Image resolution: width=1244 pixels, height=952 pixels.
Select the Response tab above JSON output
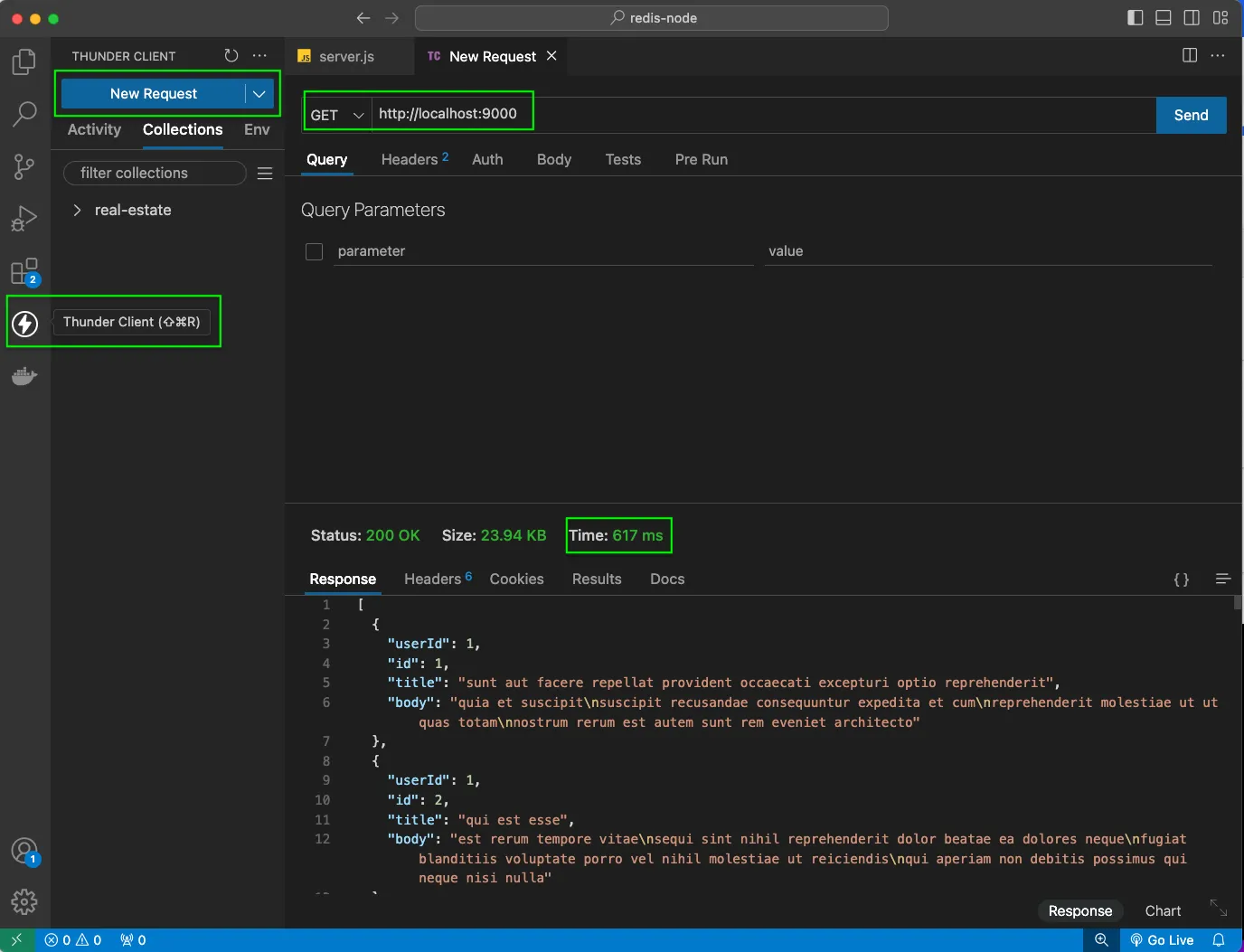tap(343, 579)
